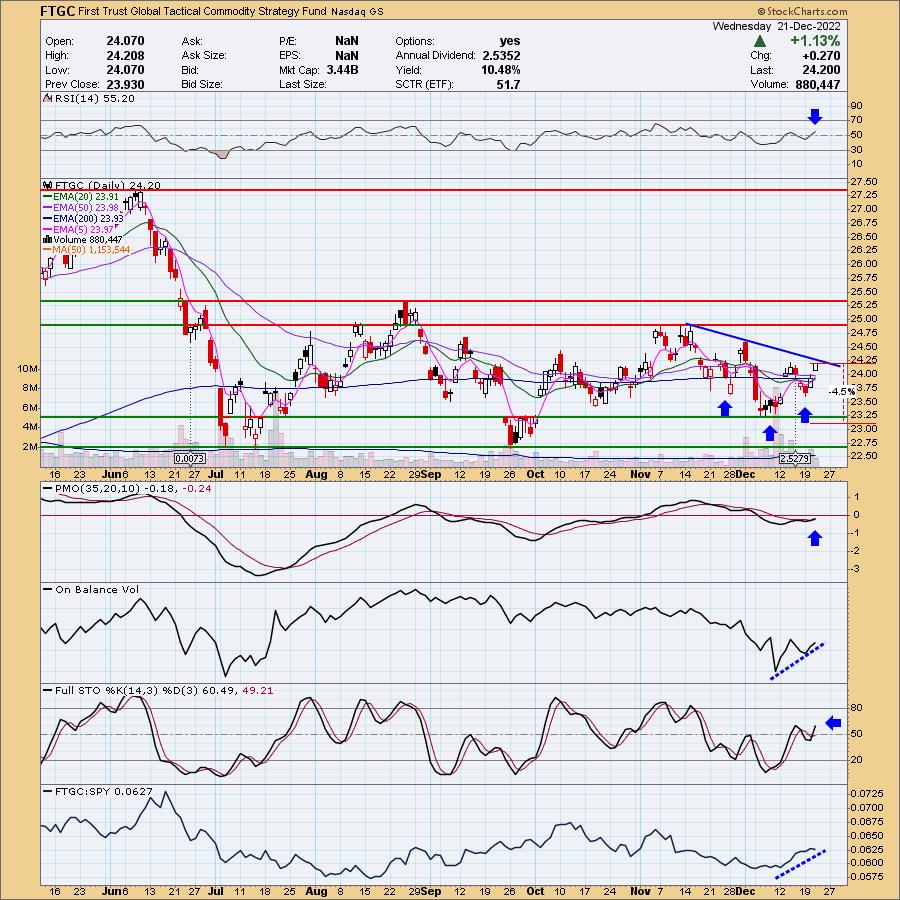Image resolution: width=900 pixels, height=900 pixels.
Task: Click the Mkt Cap value 3.44B
Action: (x=342, y=70)
